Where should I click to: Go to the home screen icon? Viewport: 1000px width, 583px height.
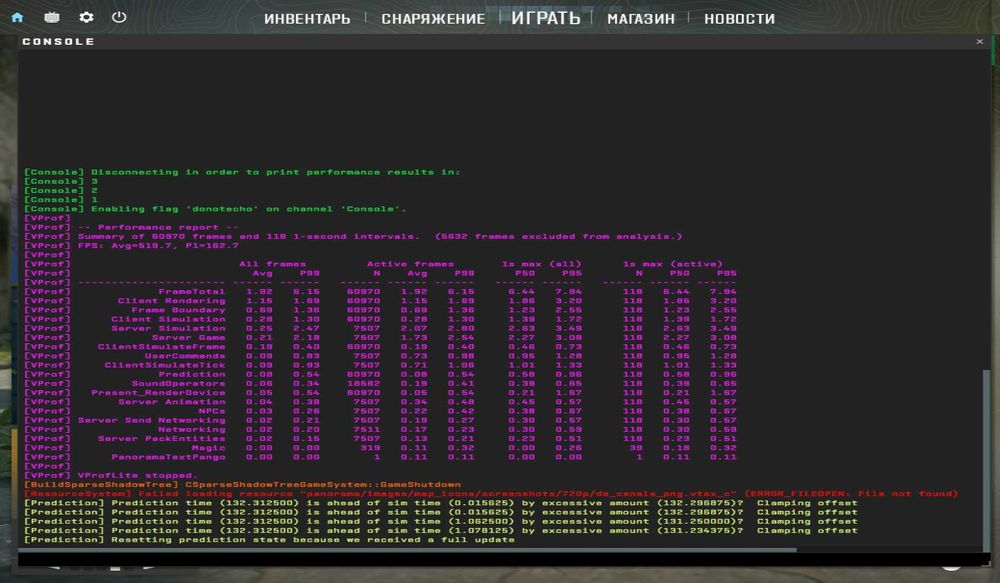coord(17,17)
